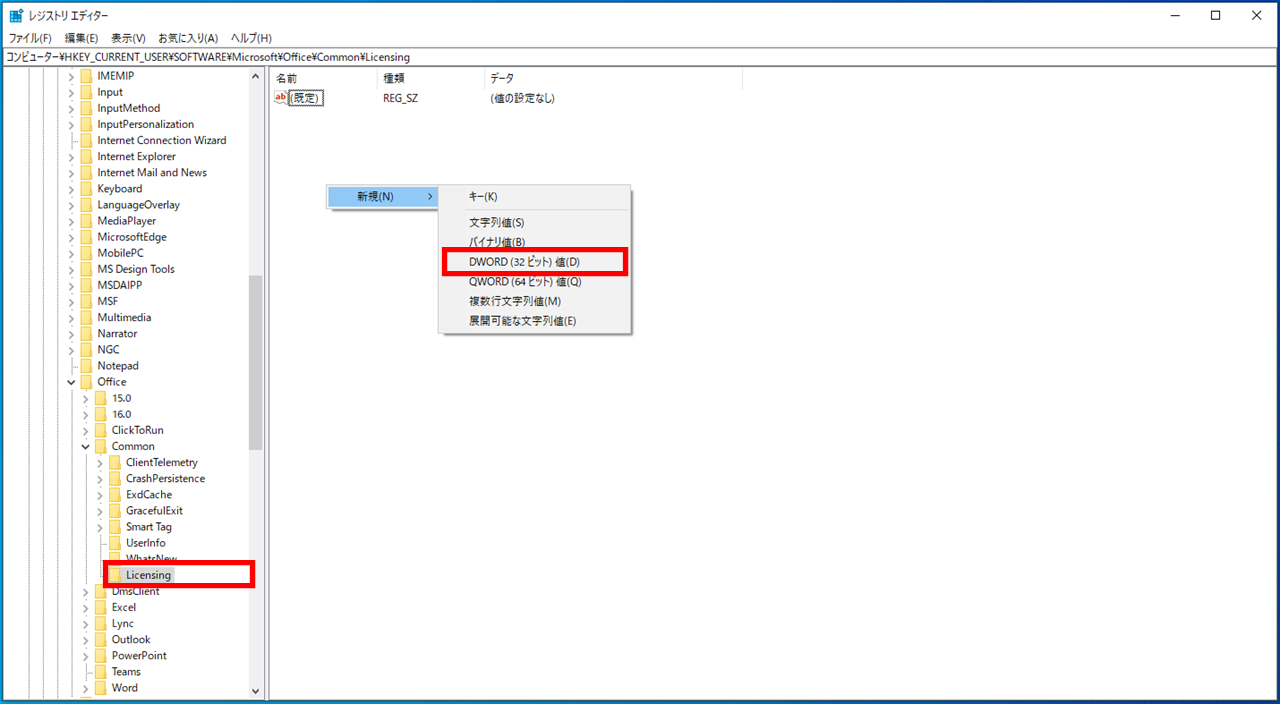Click the tree pane vertical scrollbar thumb
Screen dimensions: 1280x704
[x=255, y=362]
